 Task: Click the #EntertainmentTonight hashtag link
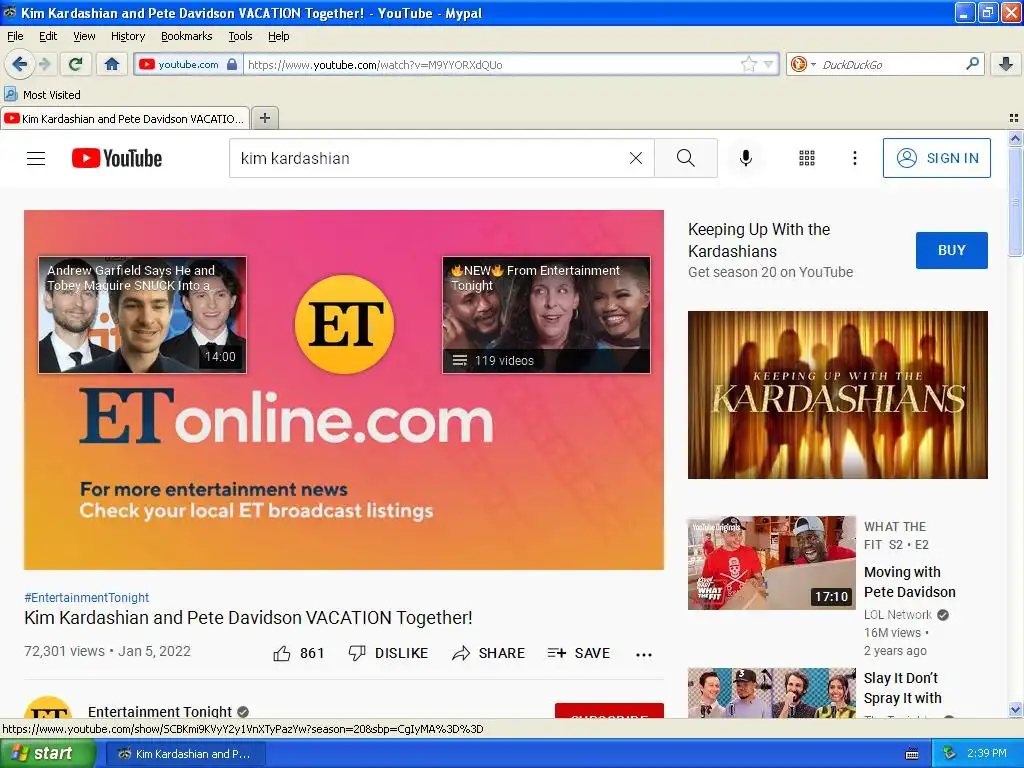[x=86, y=597]
